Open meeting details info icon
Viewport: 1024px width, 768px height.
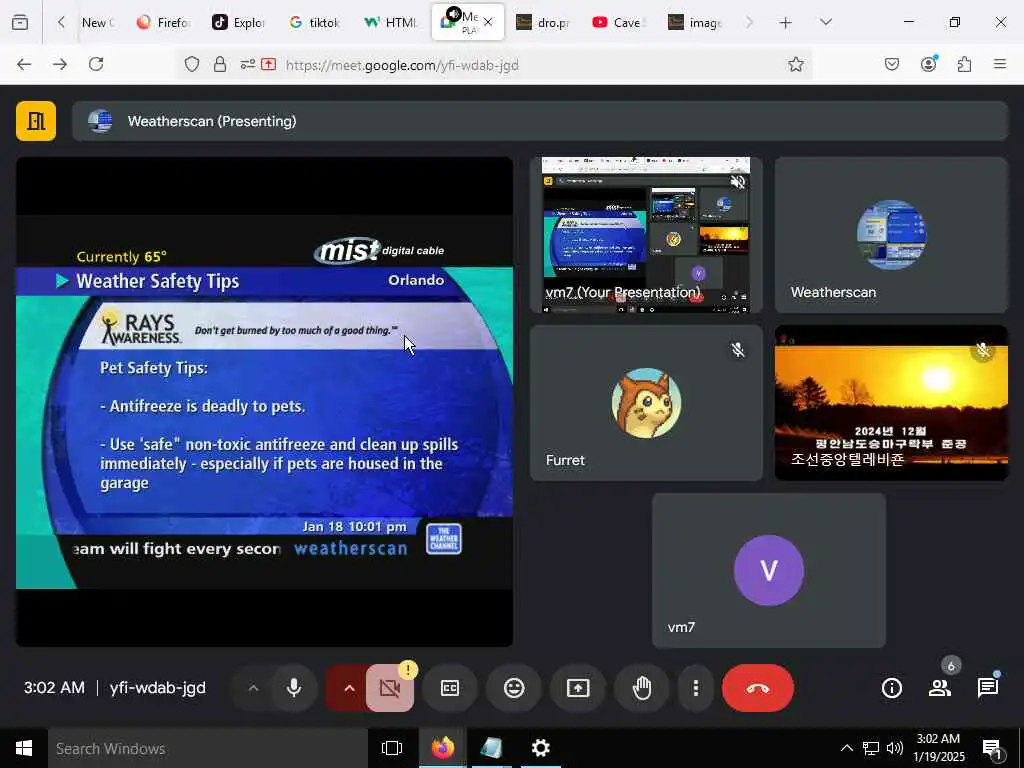pos(891,688)
